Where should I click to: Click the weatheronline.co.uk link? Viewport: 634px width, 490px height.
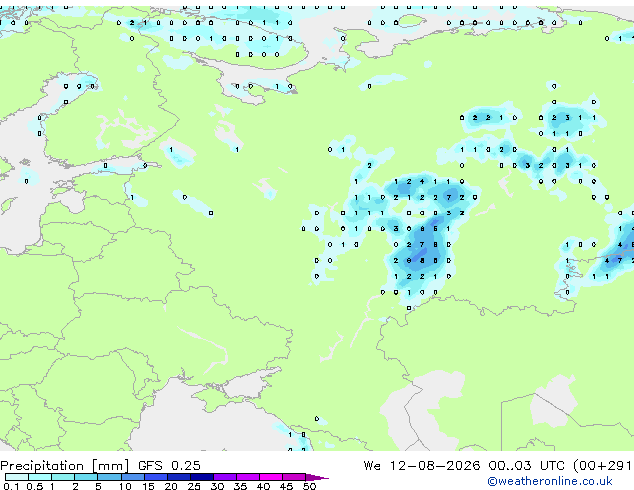click(x=549, y=481)
